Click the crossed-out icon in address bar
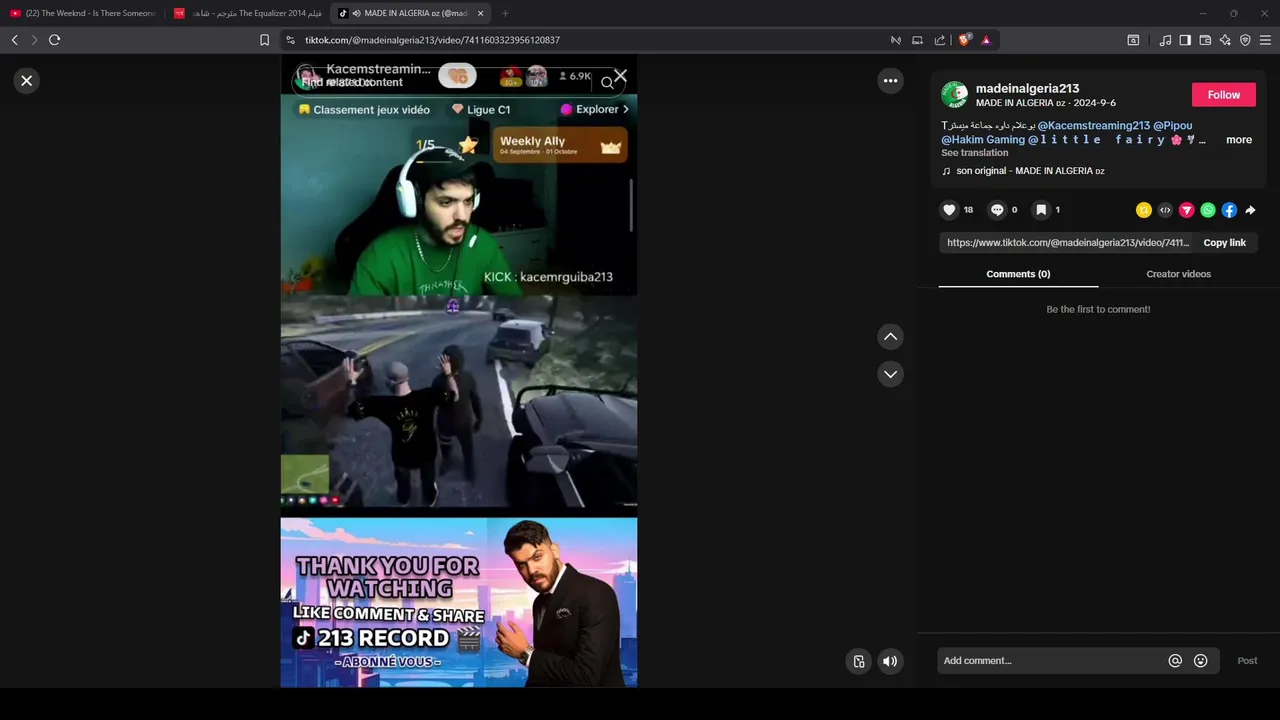 (x=896, y=40)
